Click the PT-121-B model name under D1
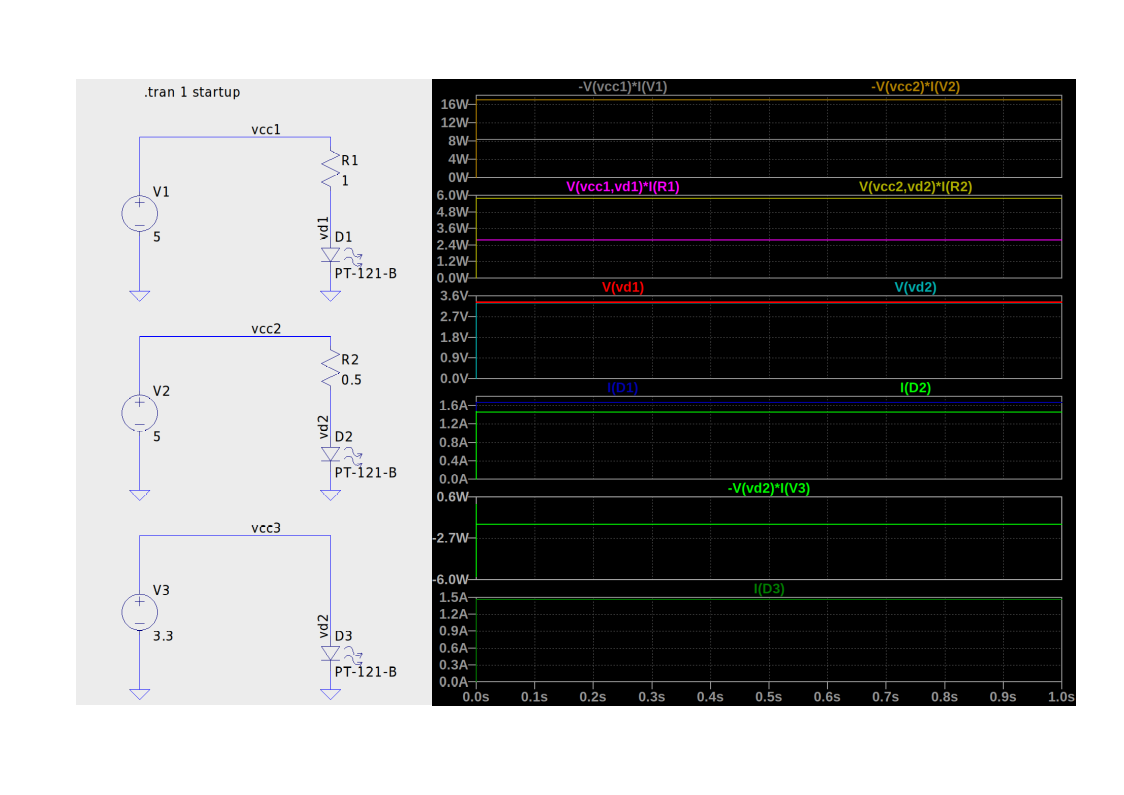1124x795 pixels. pos(366,273)
